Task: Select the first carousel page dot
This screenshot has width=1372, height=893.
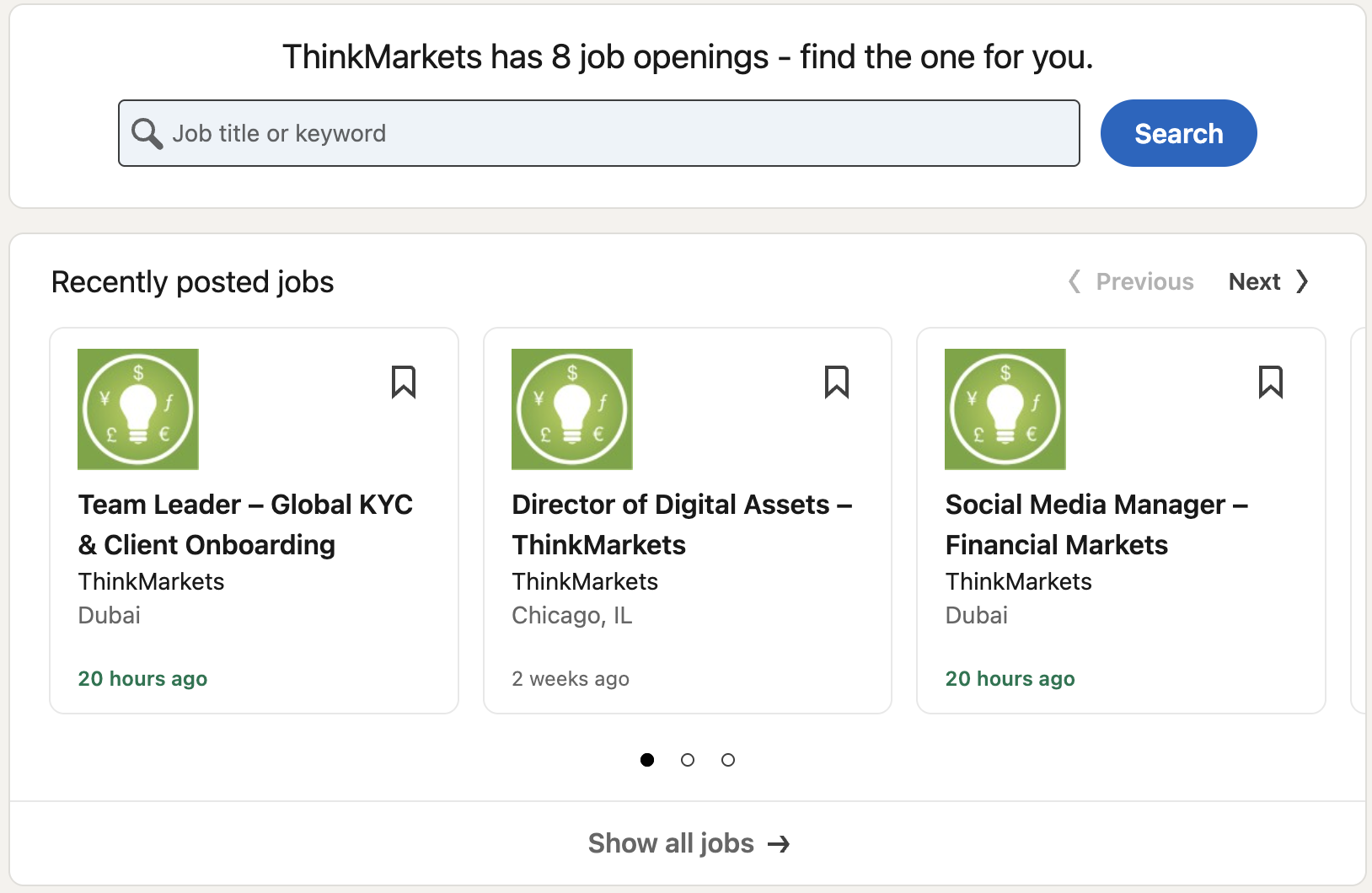Action: [647, 760]
